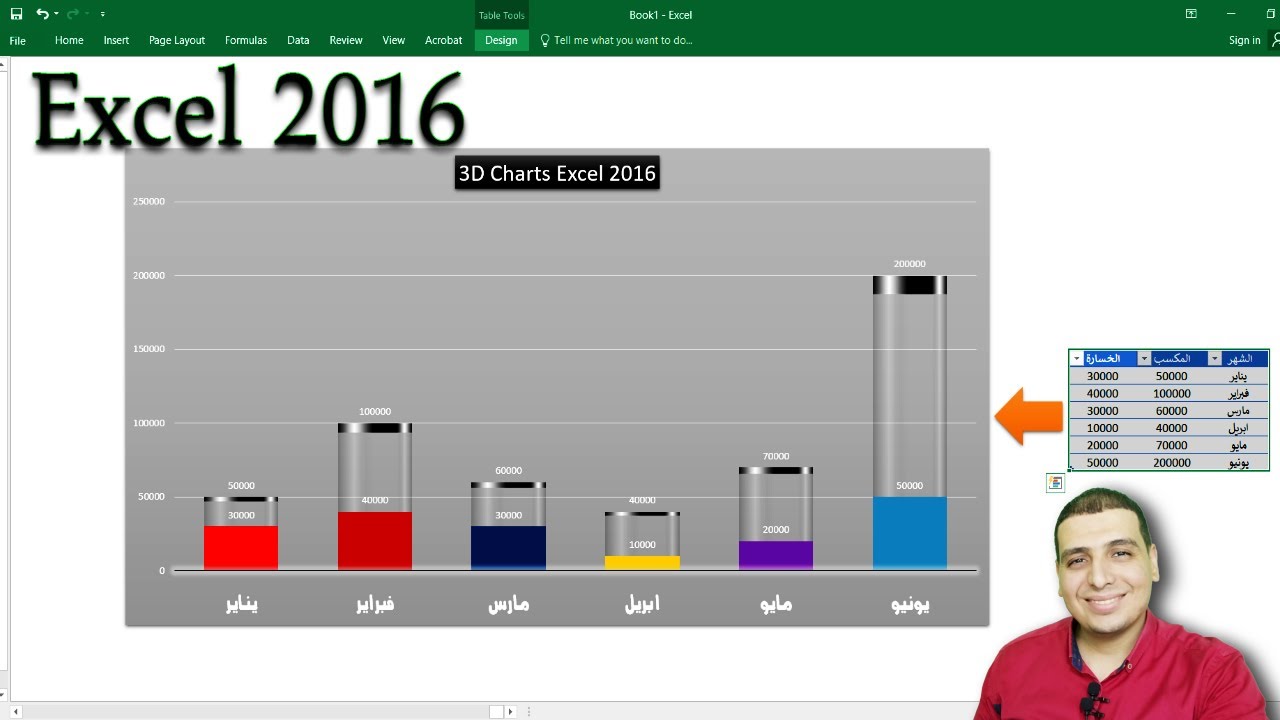Click the 200000 data label above يونيو
1280x720 pixels.
[x=910, y=264]
